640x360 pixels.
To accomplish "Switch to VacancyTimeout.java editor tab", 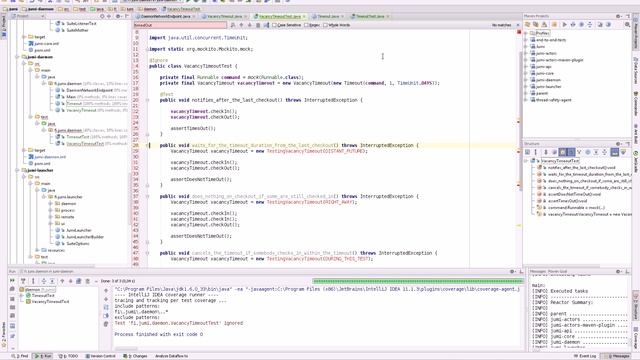I will 224,16.
